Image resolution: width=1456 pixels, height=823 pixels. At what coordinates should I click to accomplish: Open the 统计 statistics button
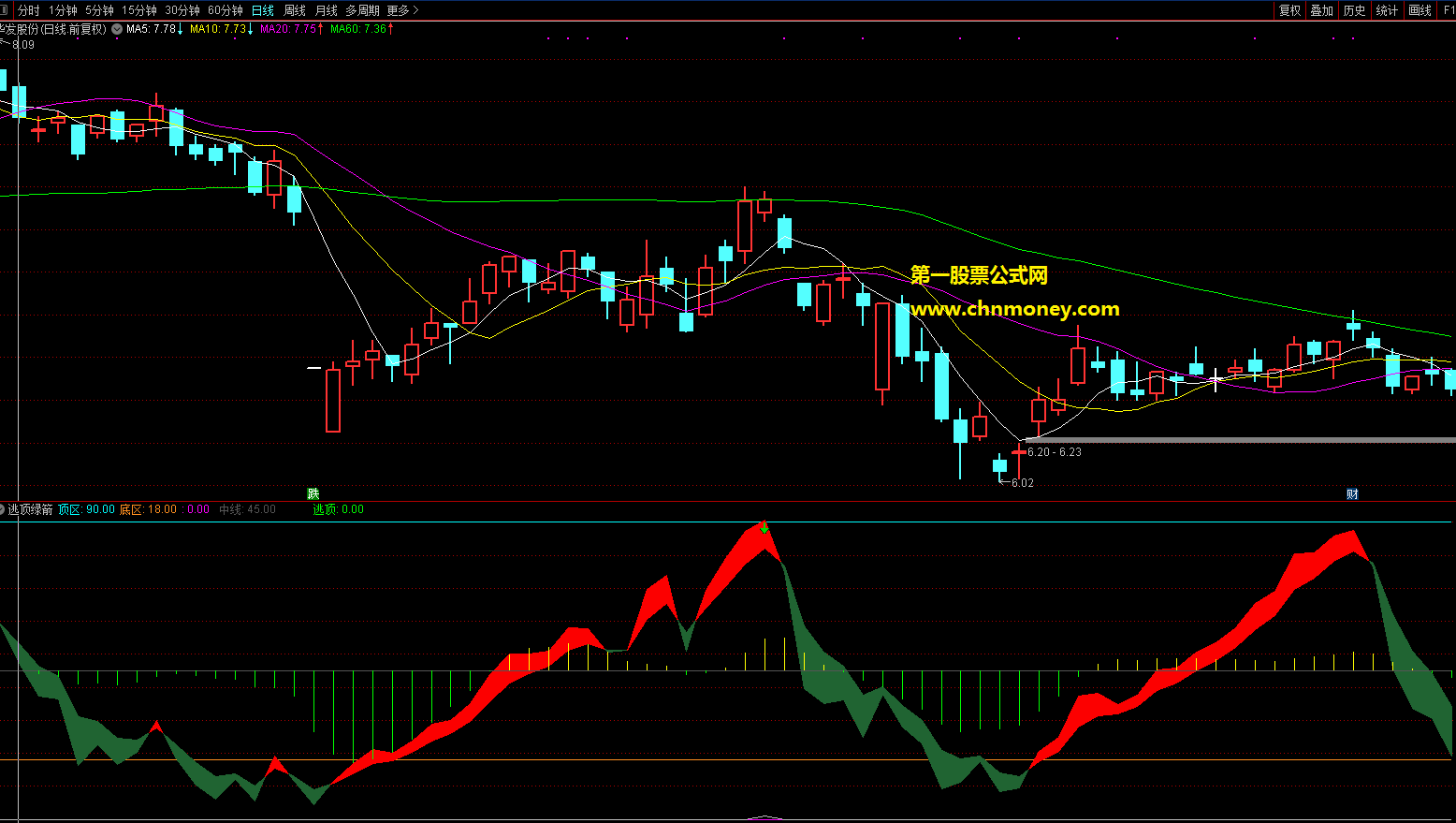(1387, 10)
